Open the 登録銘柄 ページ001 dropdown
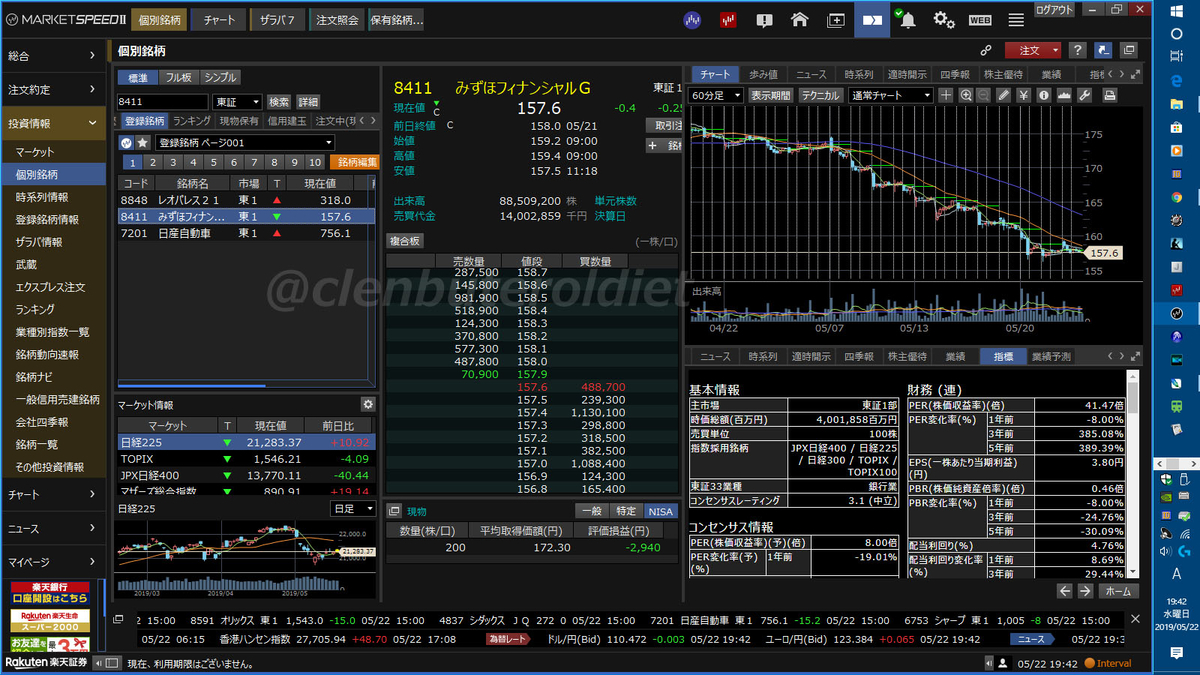1200x675 pixels. coord(243,142)
